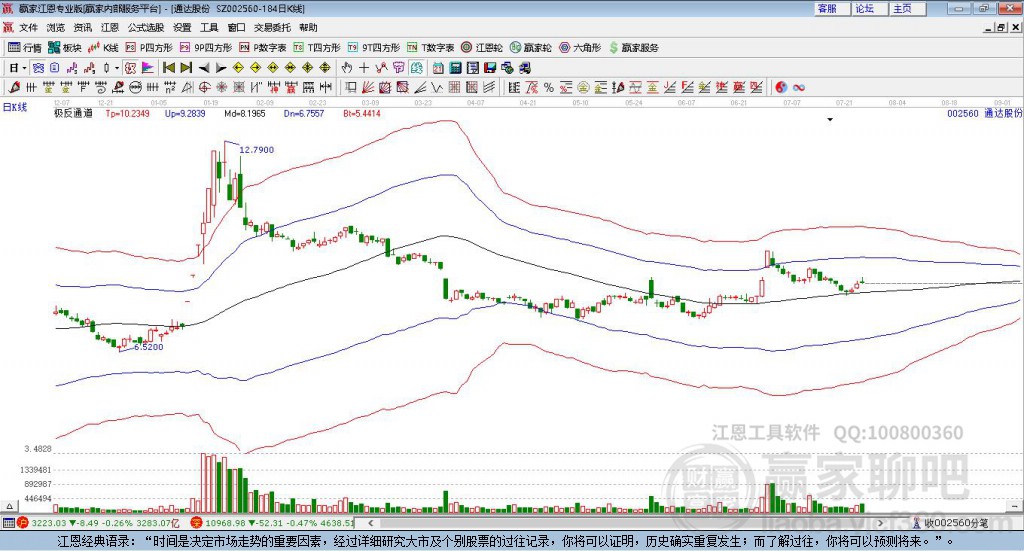Viewport: 1024px width, 551px height.
Task: Click the red-blue taiji ball icon
Action: pos(781,87)
